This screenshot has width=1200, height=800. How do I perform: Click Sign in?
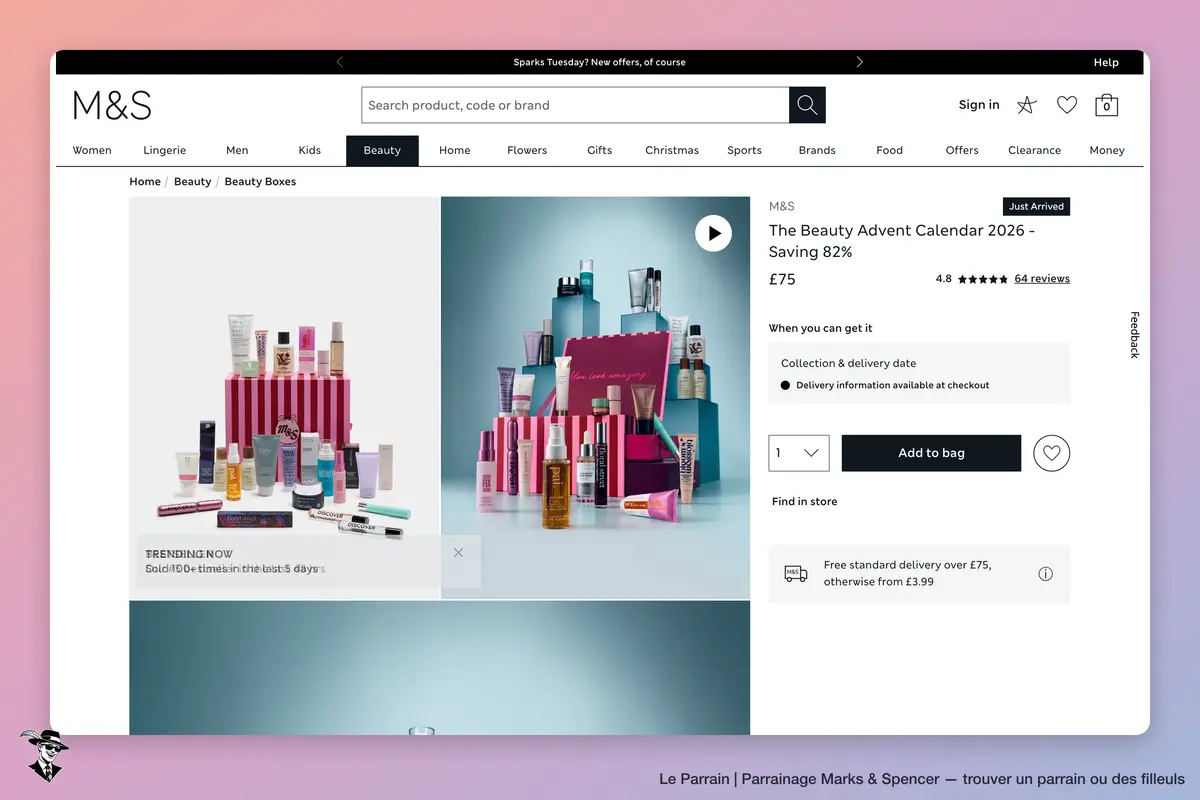979,105
